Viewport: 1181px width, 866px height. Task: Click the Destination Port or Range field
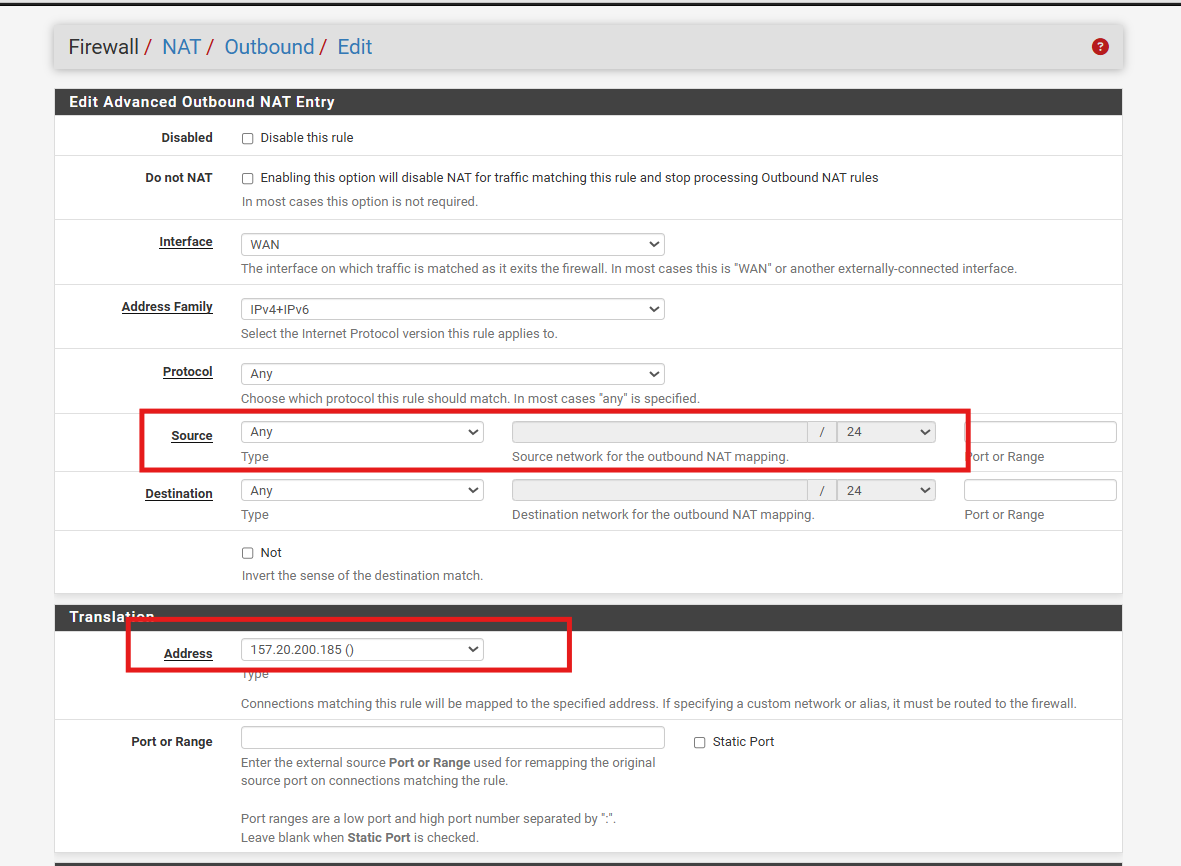click(1040, 491)
